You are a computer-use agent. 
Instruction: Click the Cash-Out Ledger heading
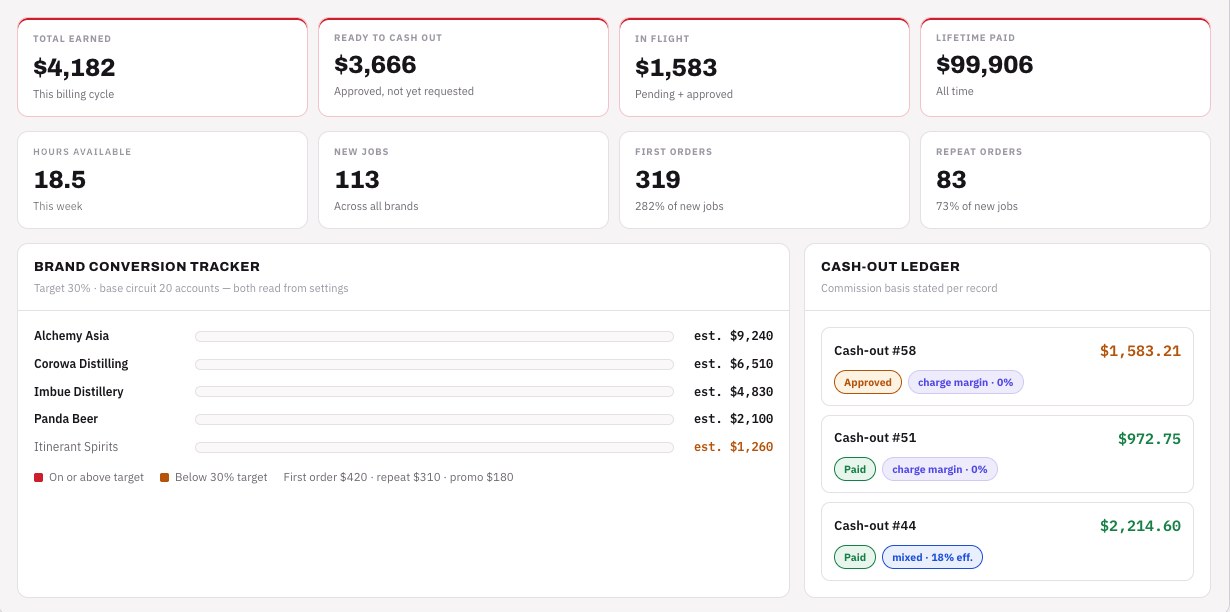pos(890,267)
